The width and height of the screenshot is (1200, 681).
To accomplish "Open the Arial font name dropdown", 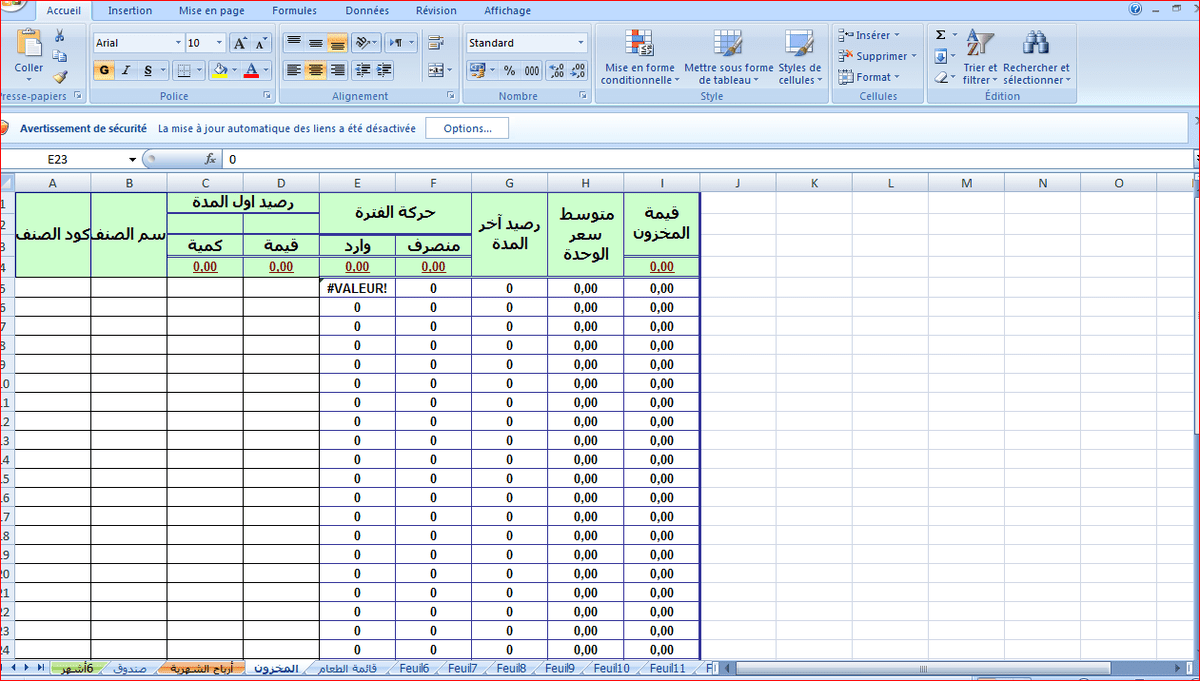I will click(x=179, y=43).
